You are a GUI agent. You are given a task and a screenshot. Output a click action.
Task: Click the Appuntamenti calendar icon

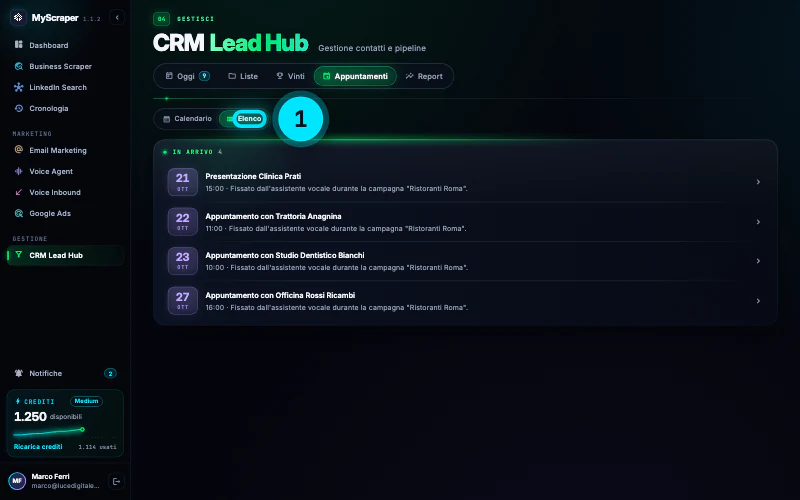[x=327, y=76]
